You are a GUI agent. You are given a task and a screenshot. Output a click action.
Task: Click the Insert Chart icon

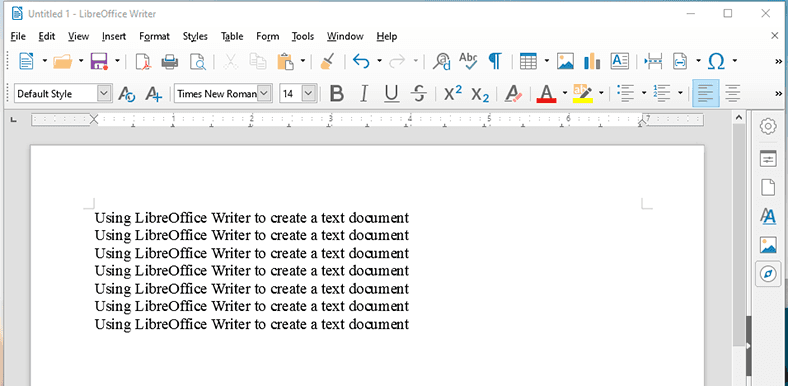(x=592, y=61)
